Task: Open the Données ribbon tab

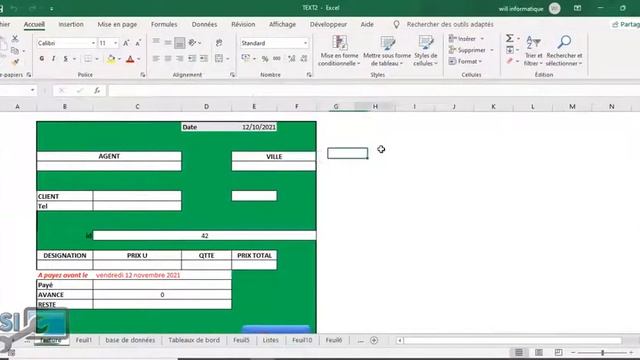Action: point(204,24)
